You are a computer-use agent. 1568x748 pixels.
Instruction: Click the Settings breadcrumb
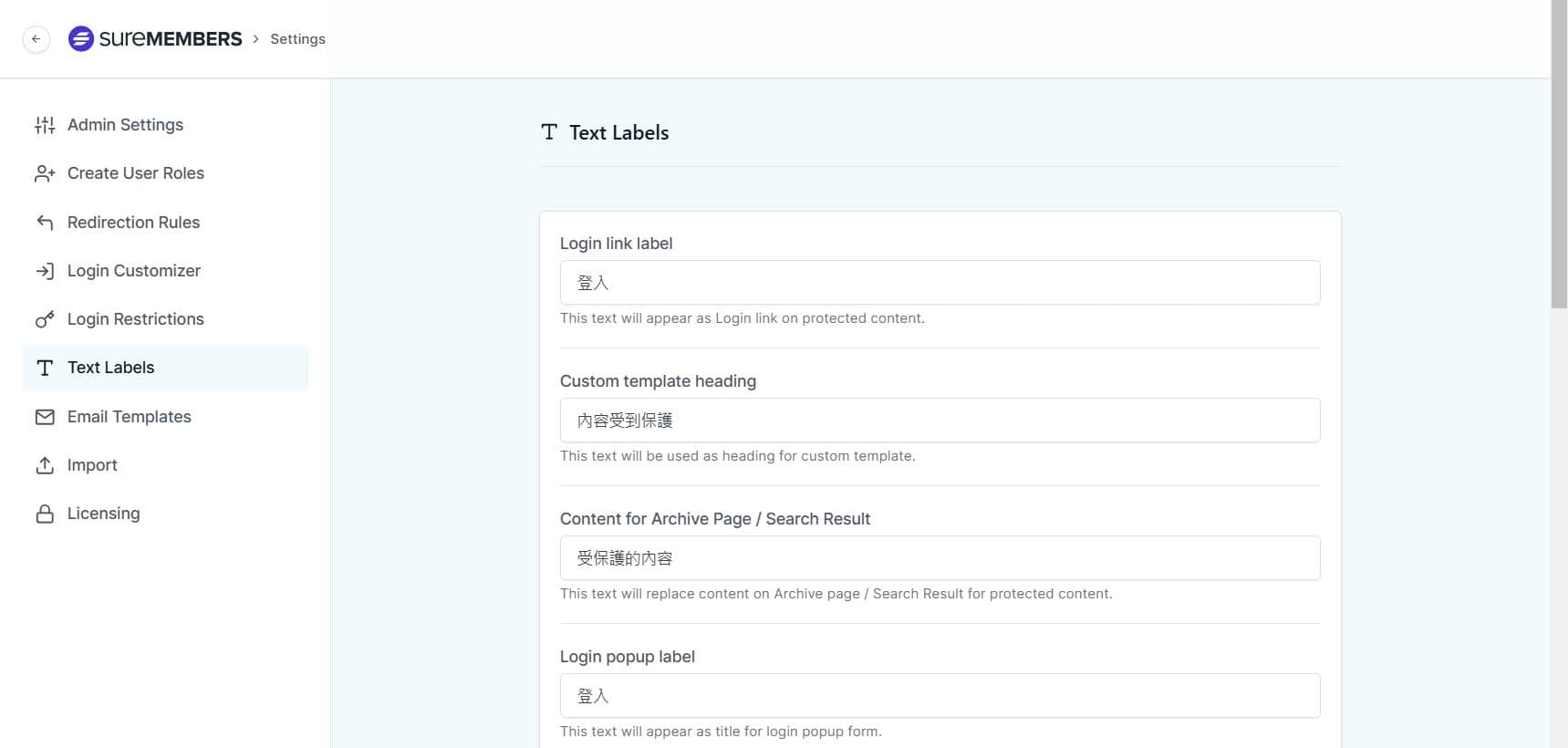point(297,39)
